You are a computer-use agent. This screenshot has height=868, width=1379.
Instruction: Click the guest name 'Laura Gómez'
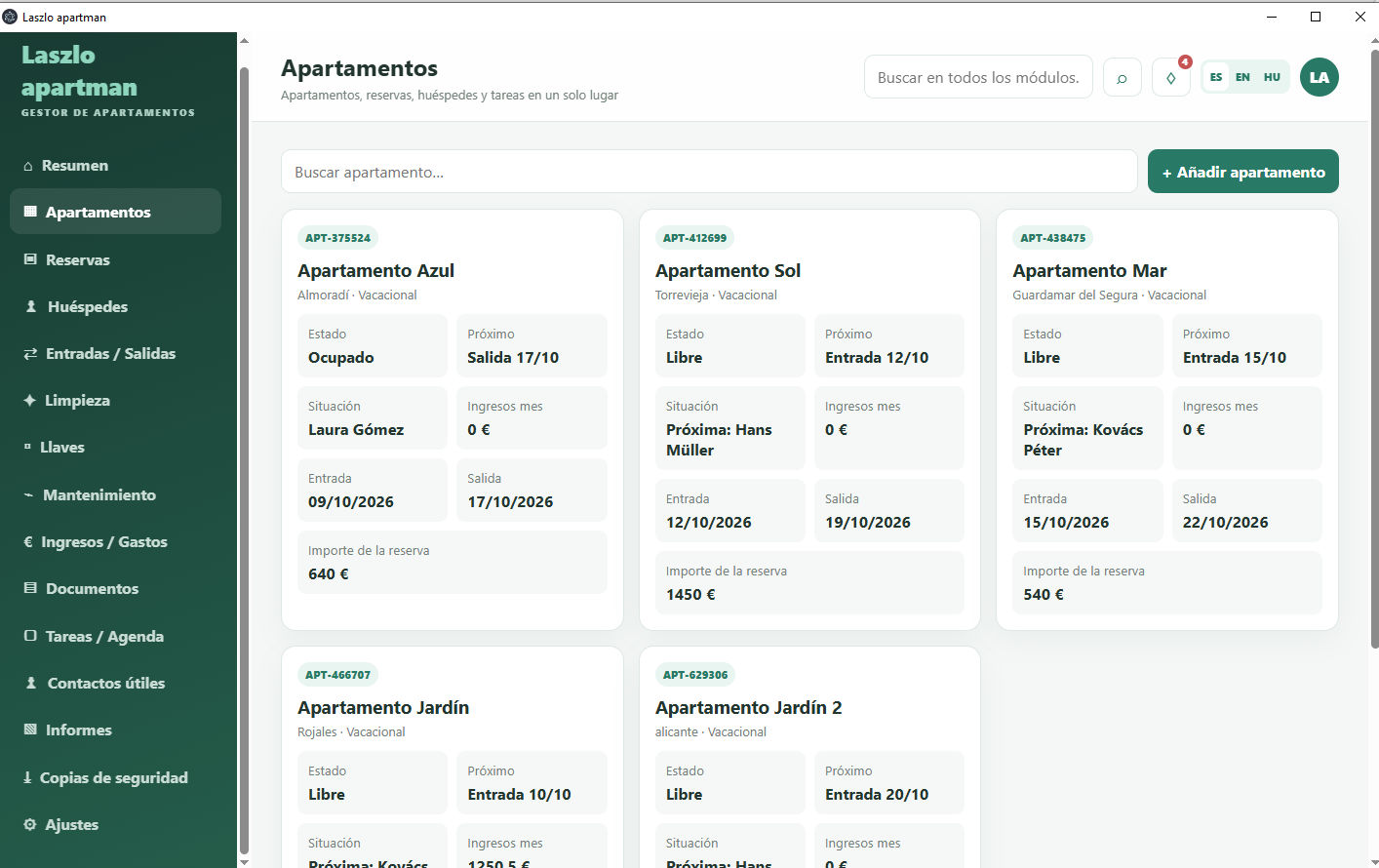pos(356,430)
